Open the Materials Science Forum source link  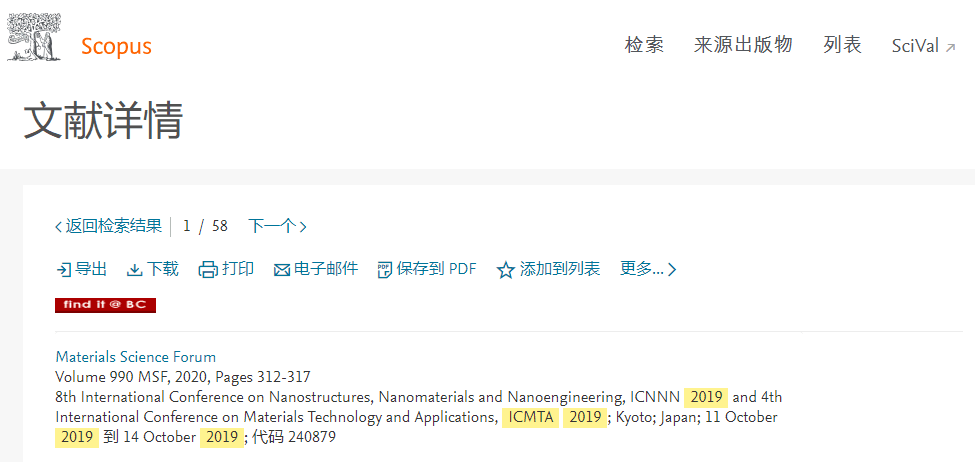pyautogui.click(x=136, y=358)
